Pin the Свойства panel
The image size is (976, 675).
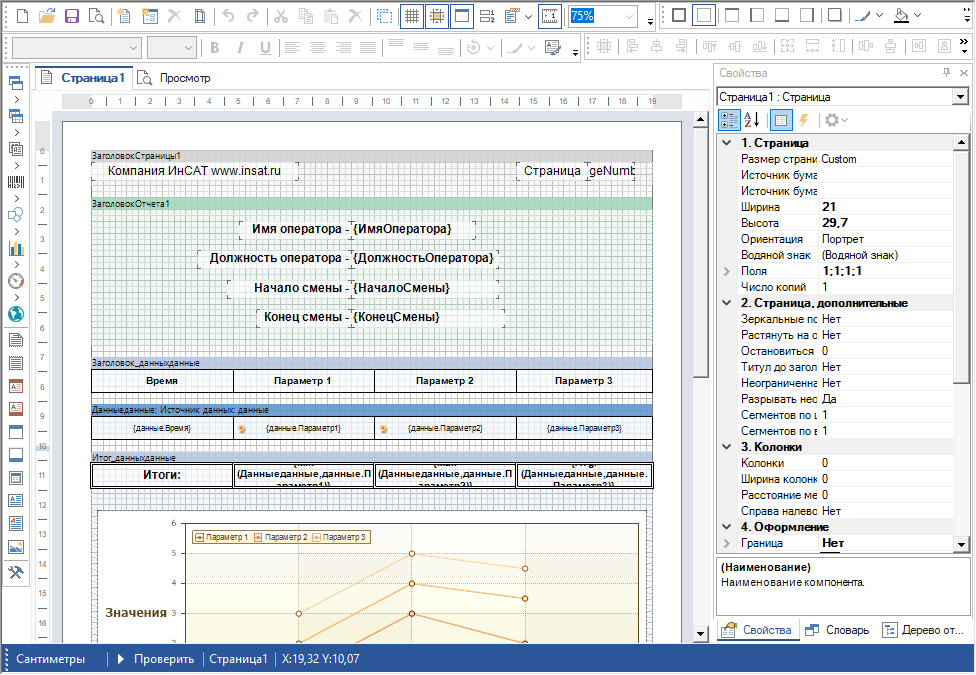946,73
